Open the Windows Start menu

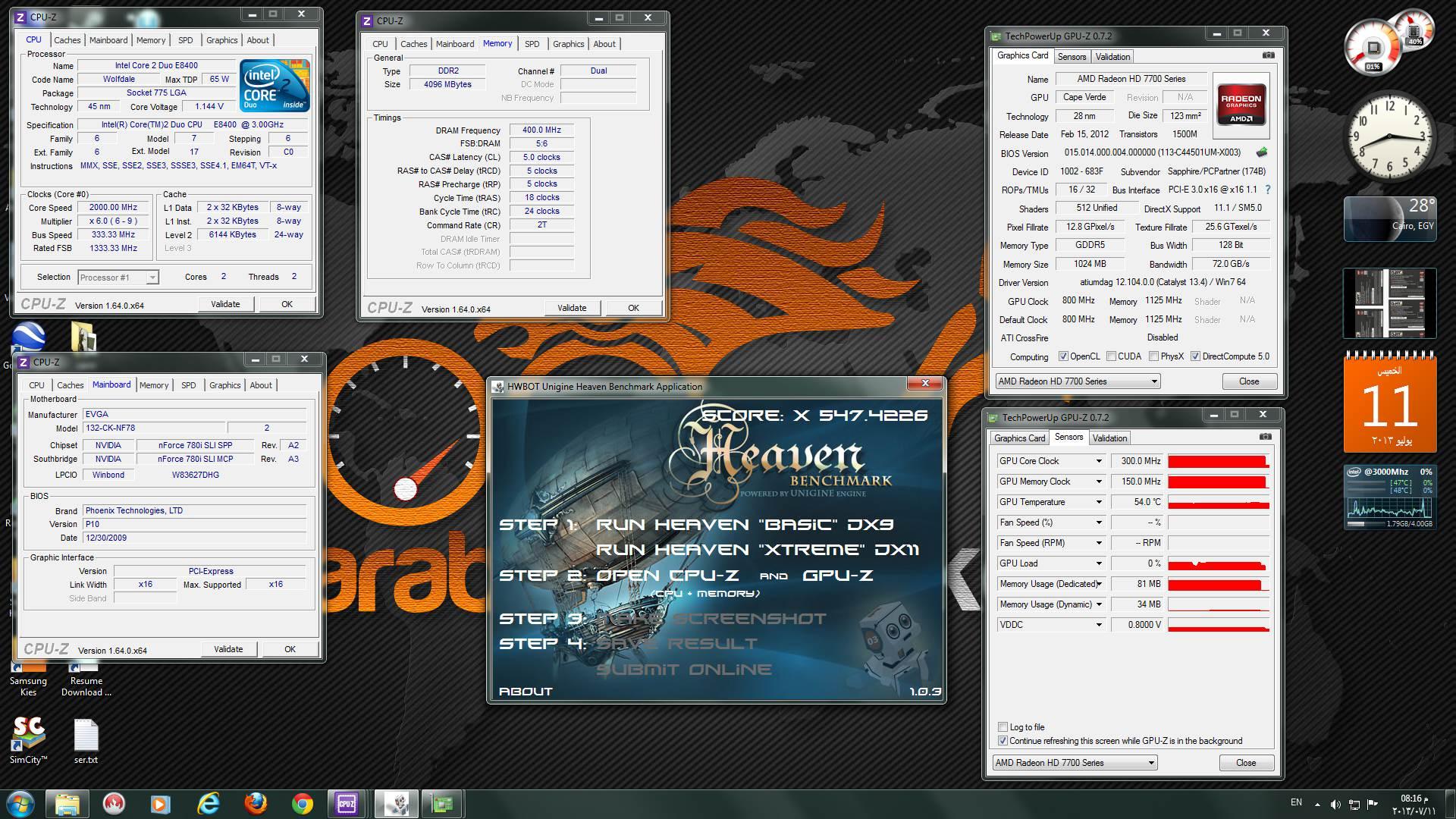click(x=20, y=803)
